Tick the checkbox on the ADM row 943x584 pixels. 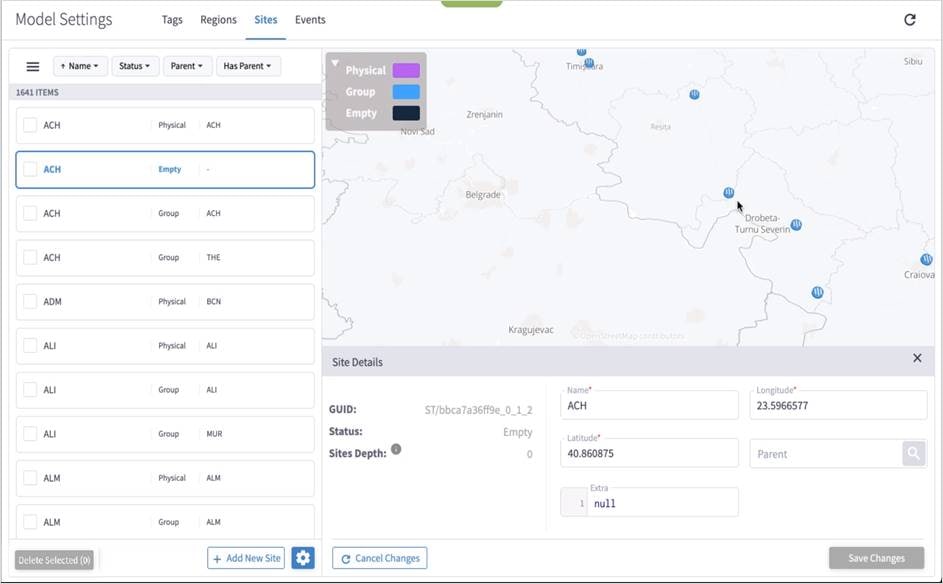click(29, 301)
